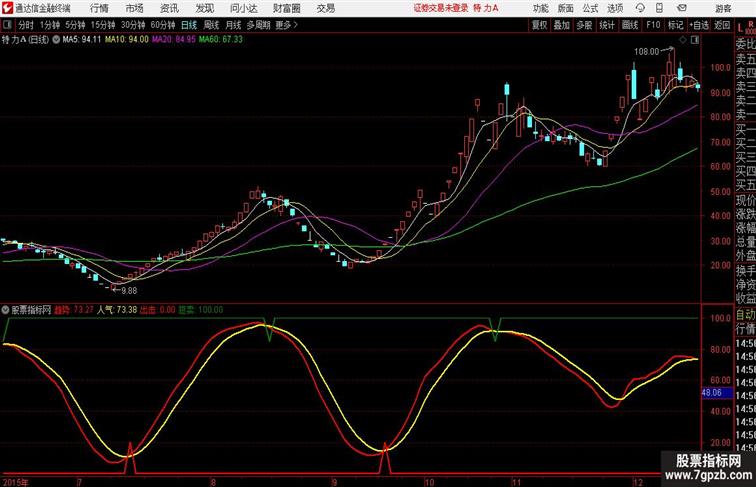Viewport: 756px width, 487px height.
Task: Click the 9.88 low price marker
Action: 129,291
